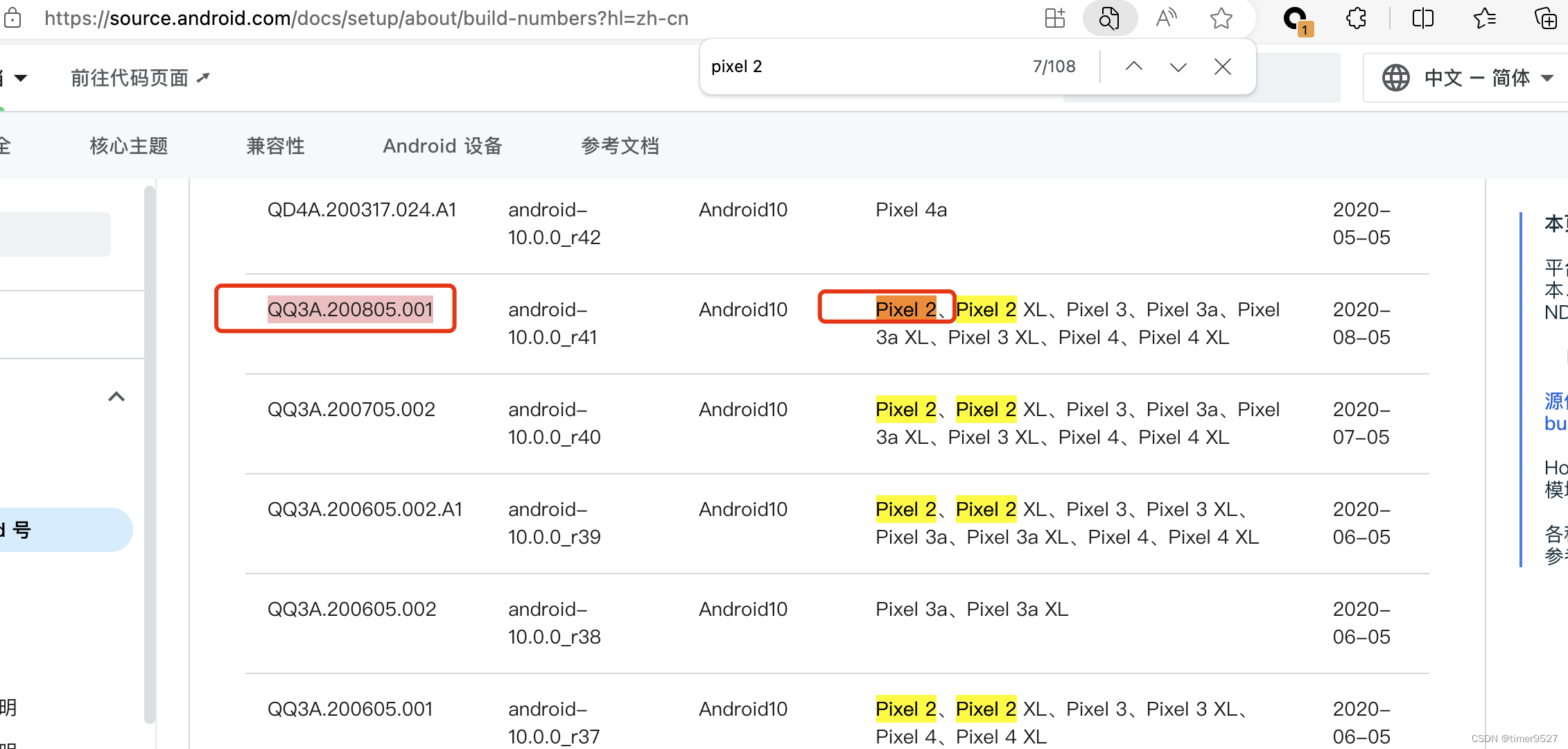The image size is (1568, 749).
Task: Click the site permissions lock icon
Action: tap(12, 19)
